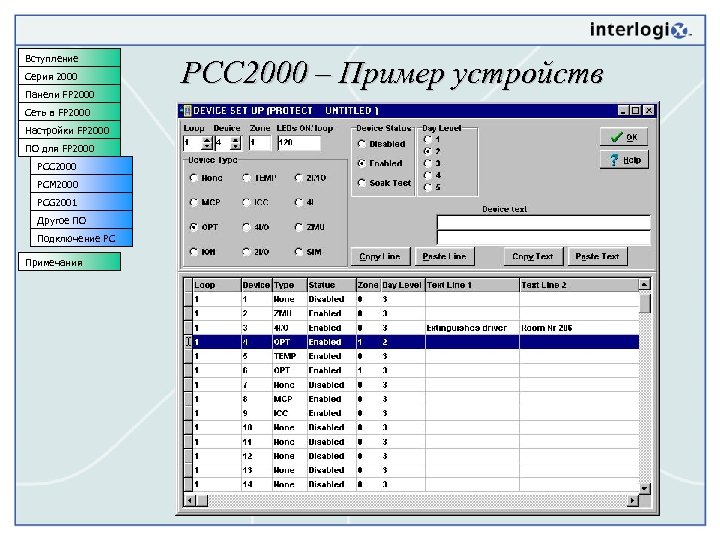Open ПО для FP2000 section

(x=69, y=148)
